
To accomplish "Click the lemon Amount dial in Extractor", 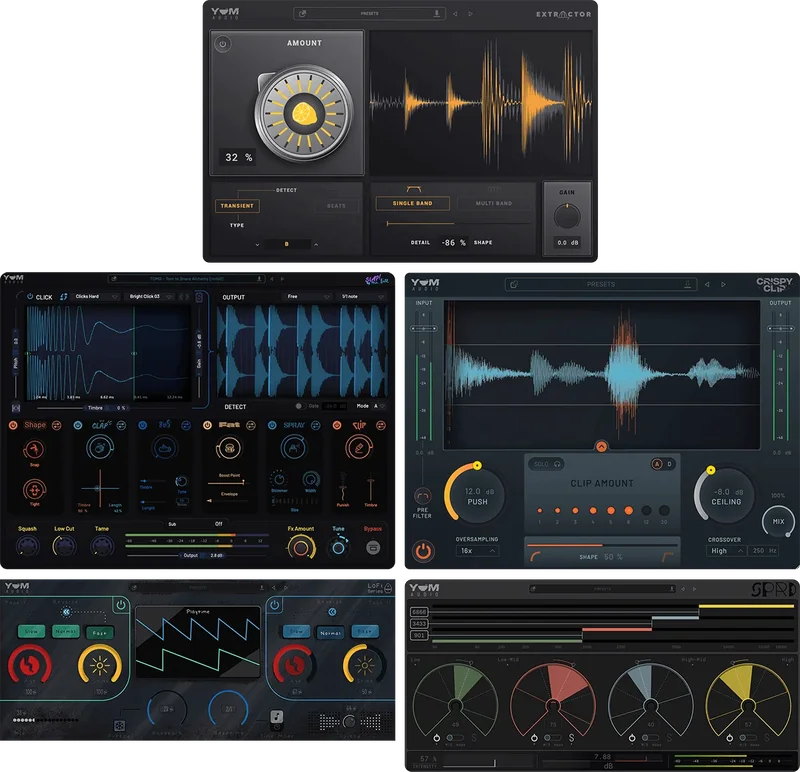I will (304, 113).
